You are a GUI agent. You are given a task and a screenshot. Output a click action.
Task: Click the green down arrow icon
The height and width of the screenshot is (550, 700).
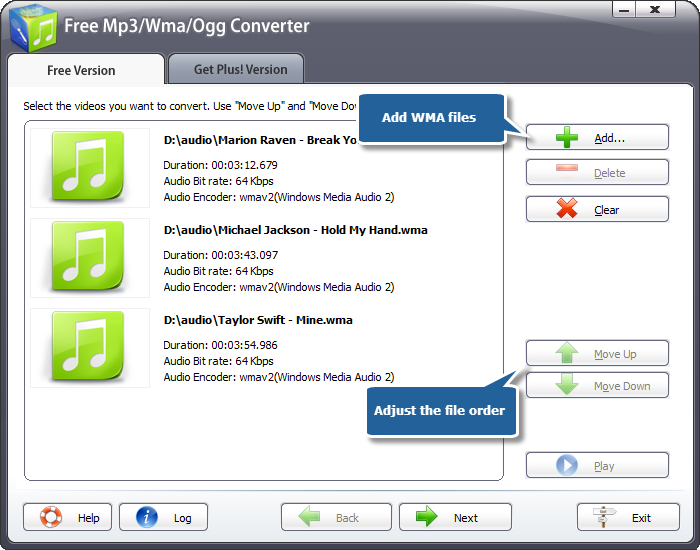click(x=567, y=384)
